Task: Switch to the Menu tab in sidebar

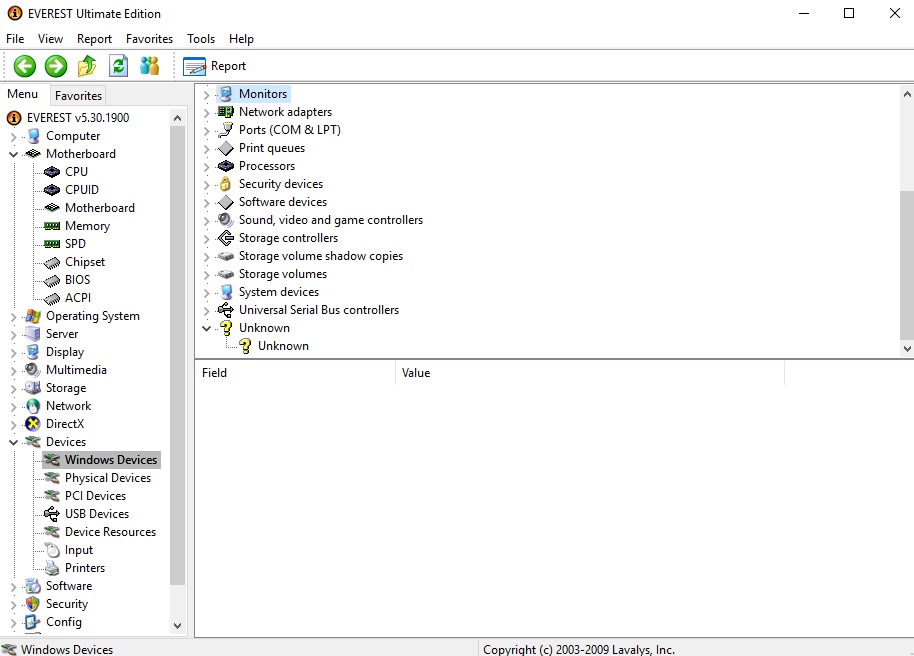Action: coord(23,94)
